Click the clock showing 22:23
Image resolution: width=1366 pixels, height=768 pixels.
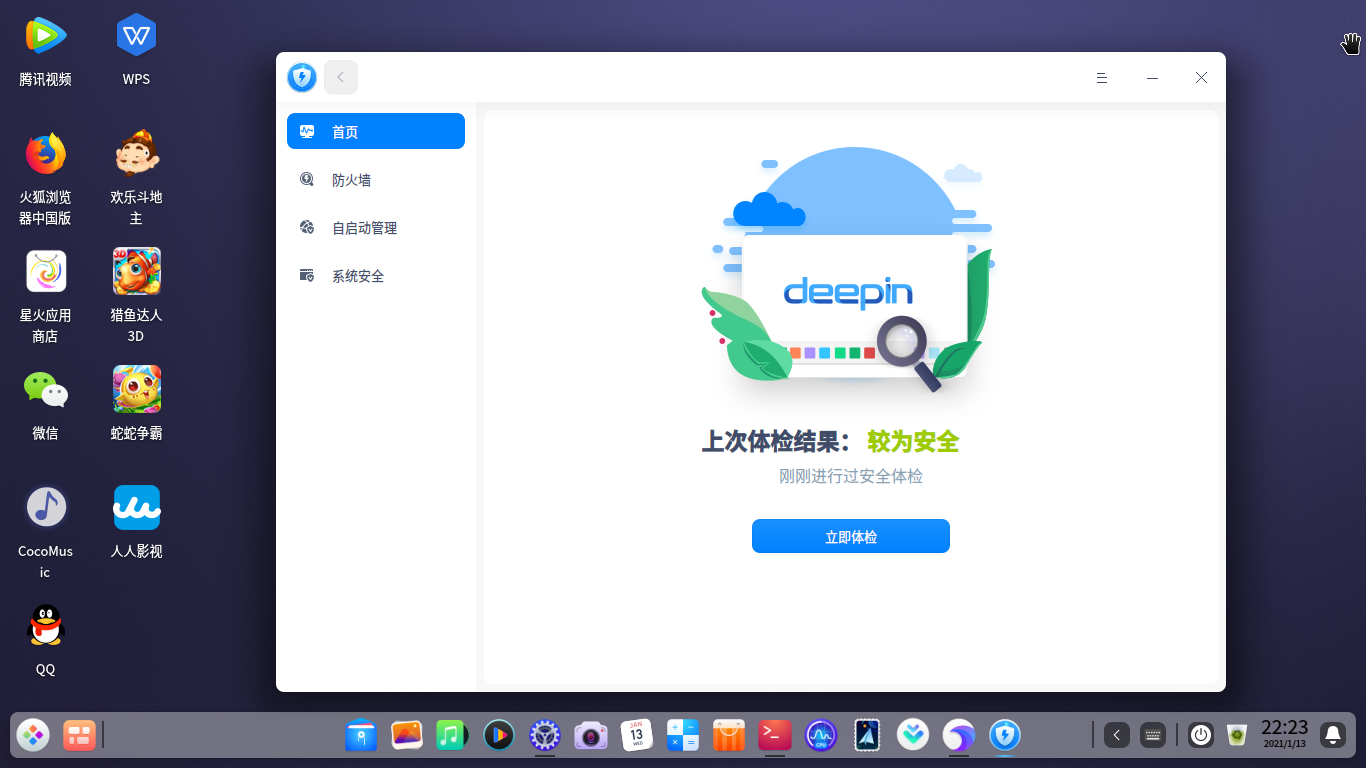point(1284,734)
